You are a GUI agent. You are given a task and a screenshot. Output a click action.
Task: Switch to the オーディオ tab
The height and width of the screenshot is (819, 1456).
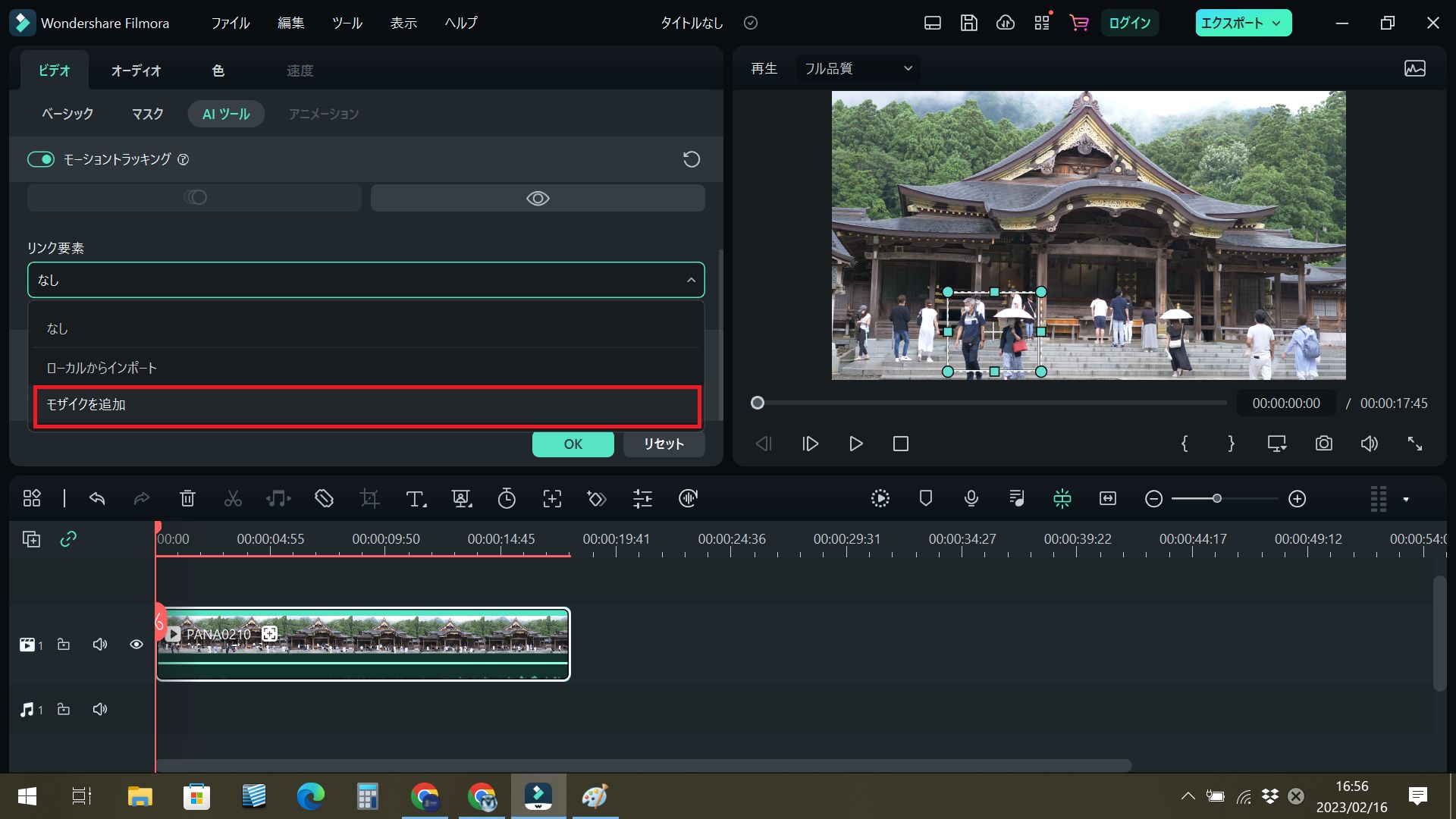136,71
